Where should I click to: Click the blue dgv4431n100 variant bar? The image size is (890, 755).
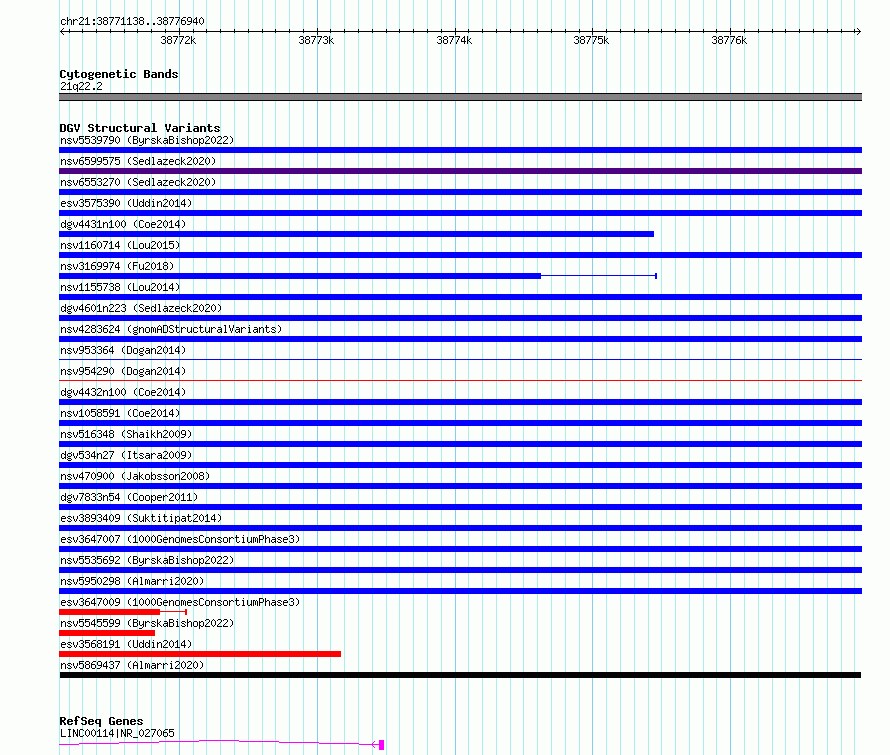click(356, 234)
